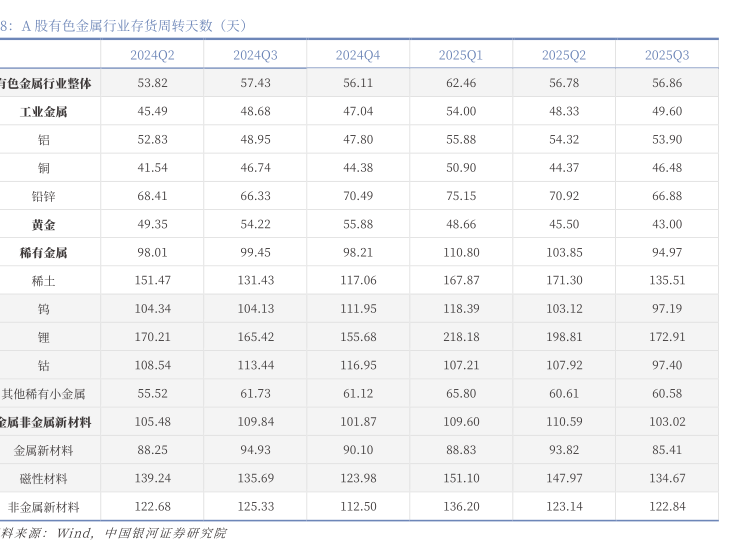Viewport: 744px width, 553px height.
Task: Select the 2025Q1 column header
Action: click(460, 55)
